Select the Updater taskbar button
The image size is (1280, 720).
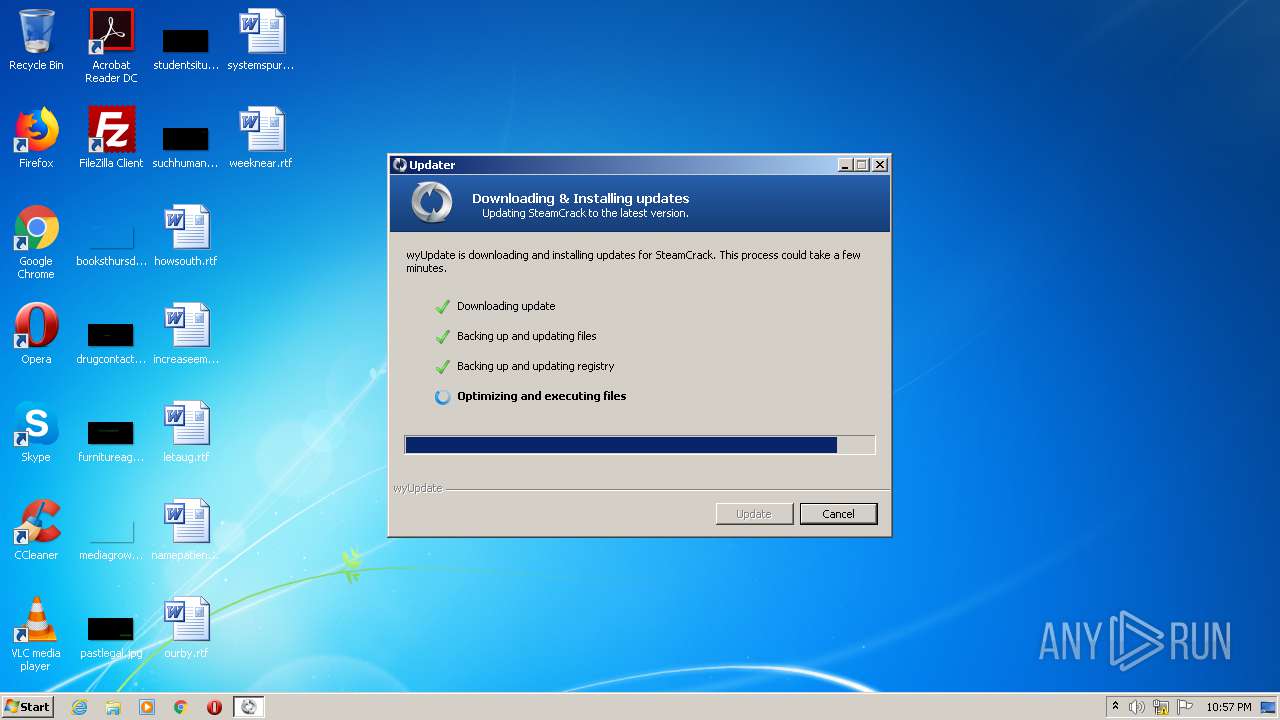coord(248,707)
